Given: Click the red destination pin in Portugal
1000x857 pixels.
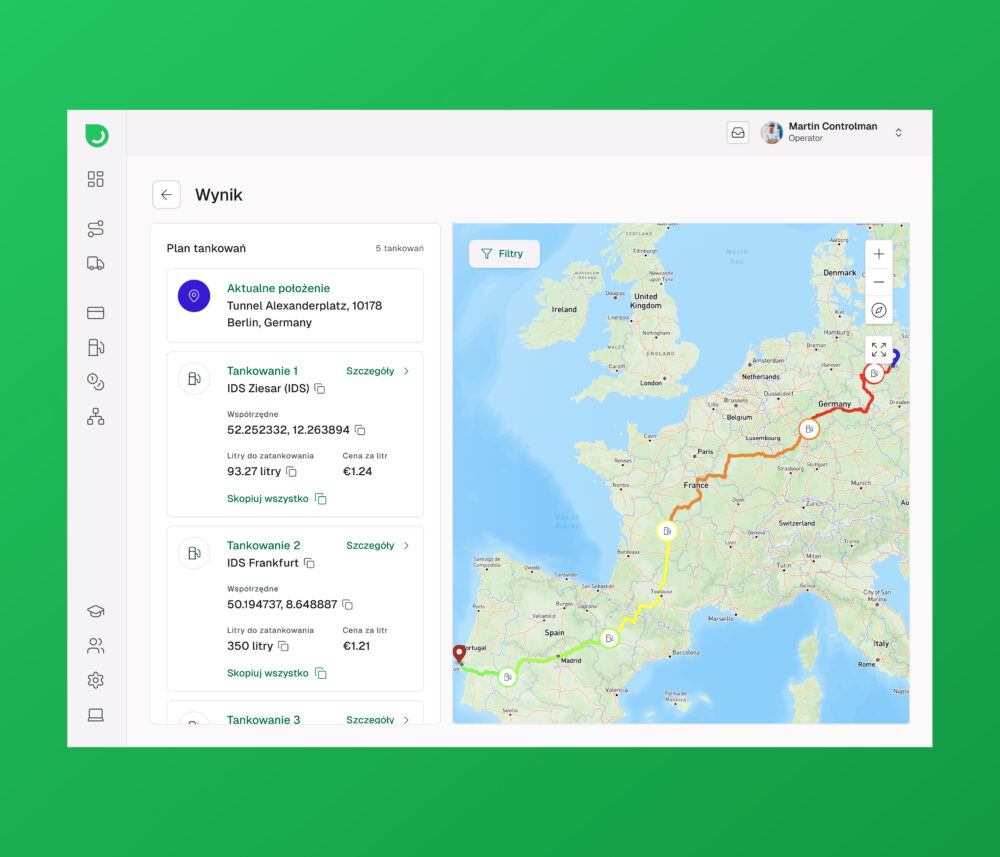Looking at the screenshot, I should (459, 654).
